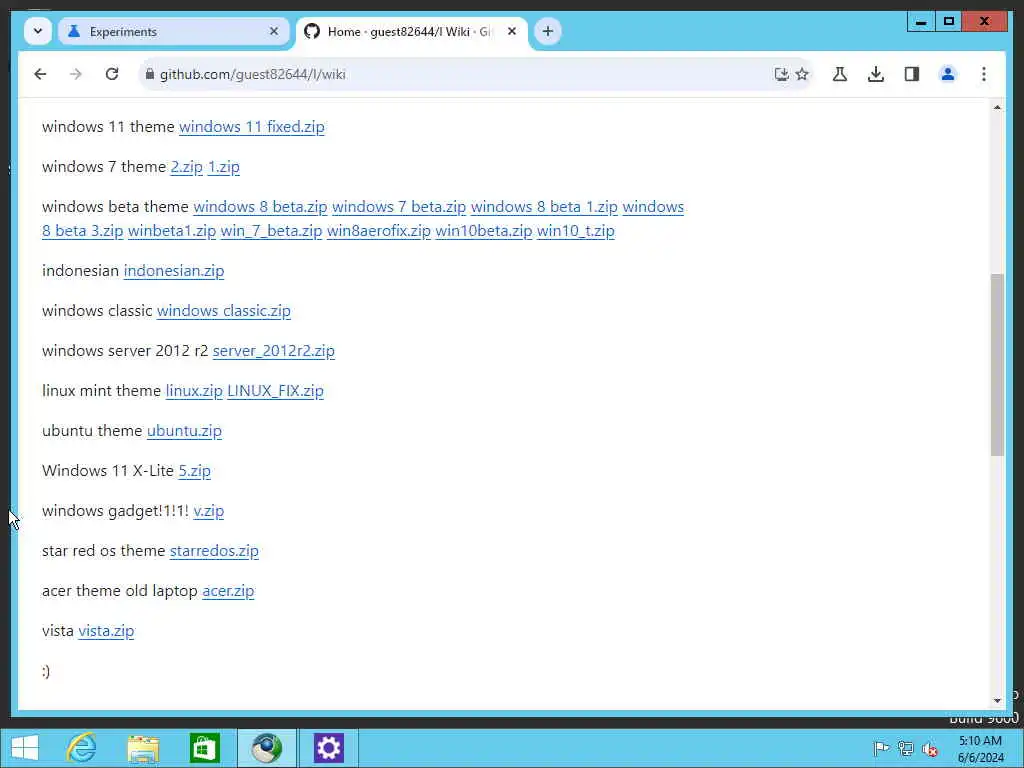Download vista.zip
This screenshot has width=1024, height=768.
[x=106, y=632]
